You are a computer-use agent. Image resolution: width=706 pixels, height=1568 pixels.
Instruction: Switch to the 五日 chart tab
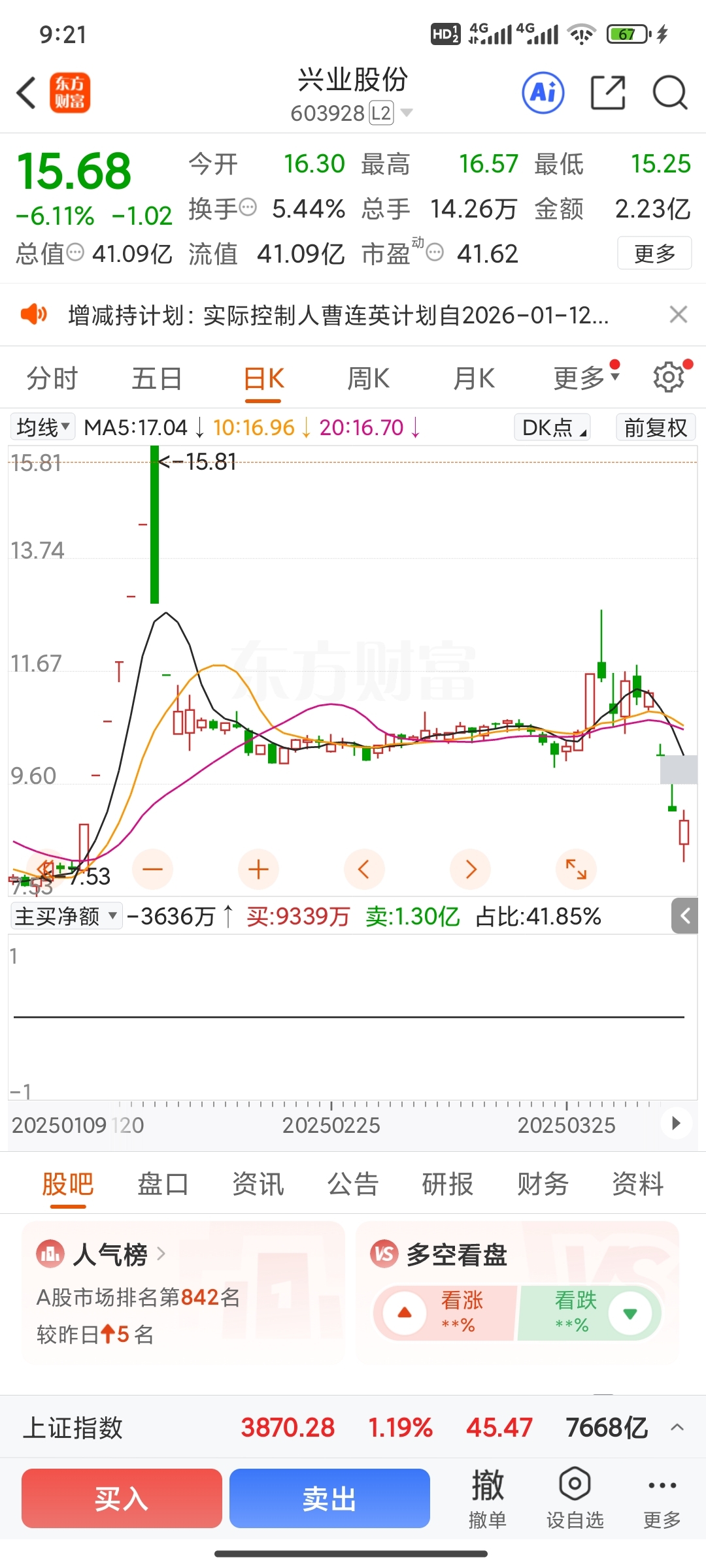click(157, 378)
